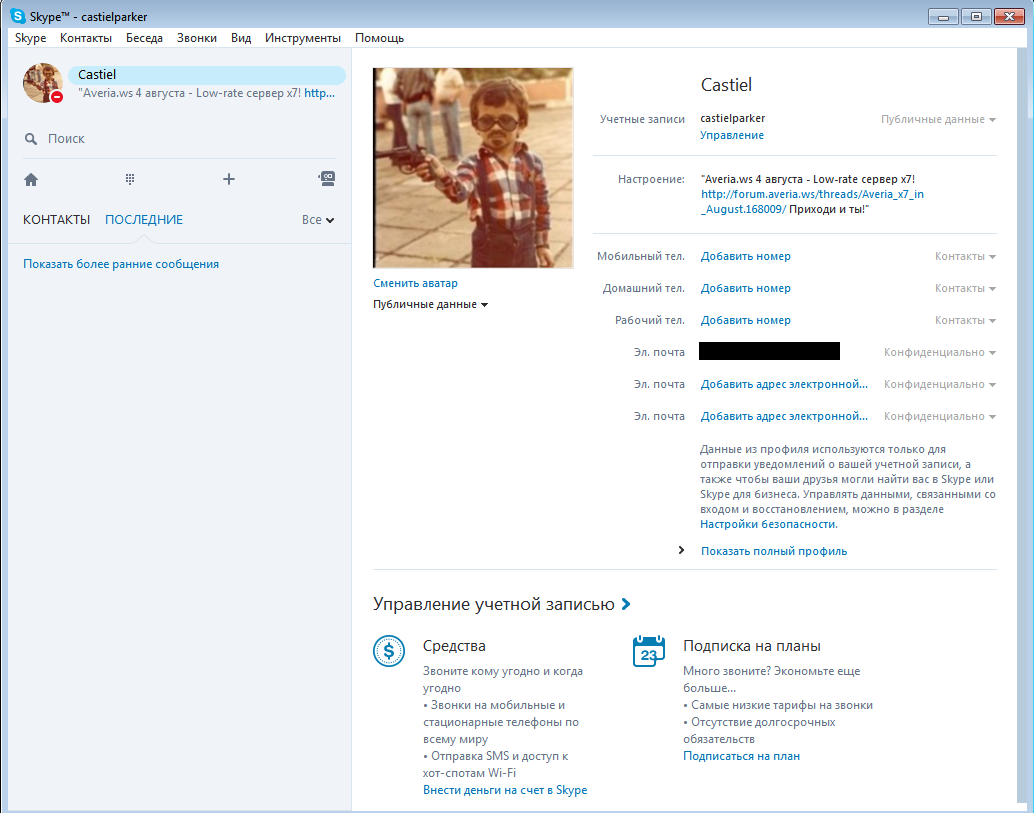Click the Castiel name field in sidebar
The width and height of the screenshot is (1034, 813).
(206, 75)
